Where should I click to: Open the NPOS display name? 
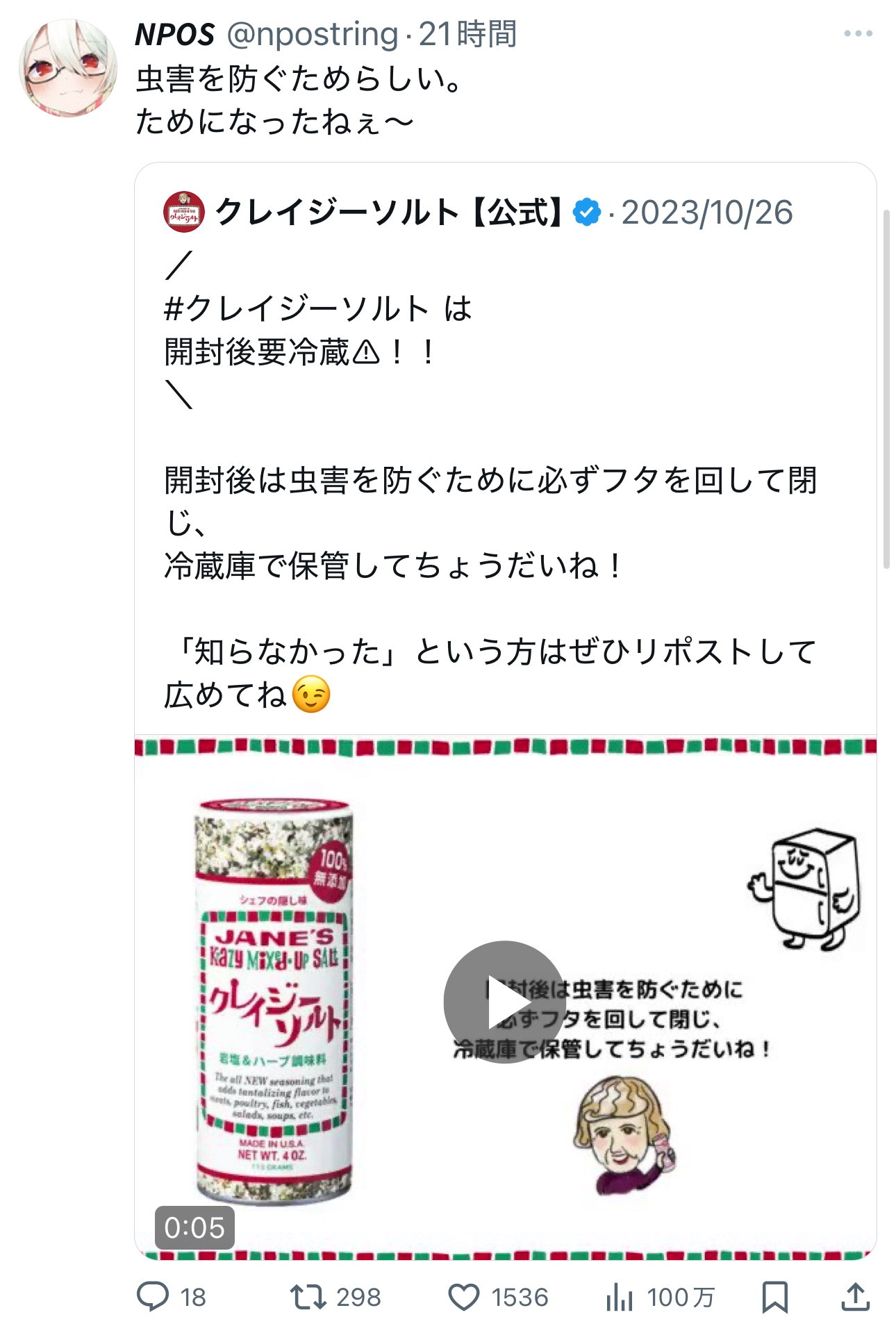pyautogui.click(x=175, y=34)
